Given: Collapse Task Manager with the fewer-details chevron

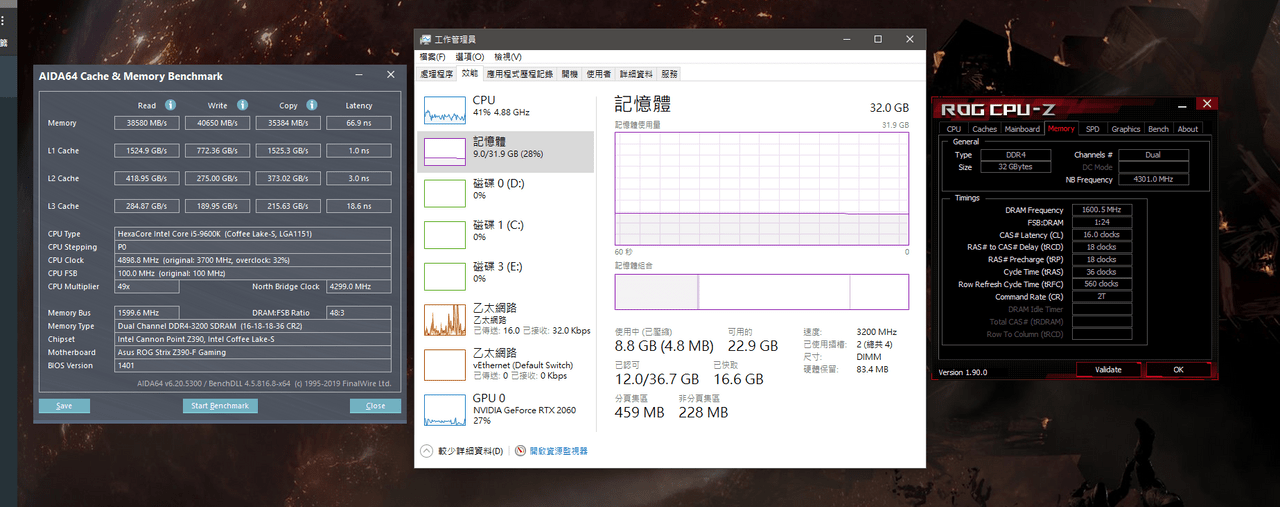Looking at the screenshot, I should point(427,451).
